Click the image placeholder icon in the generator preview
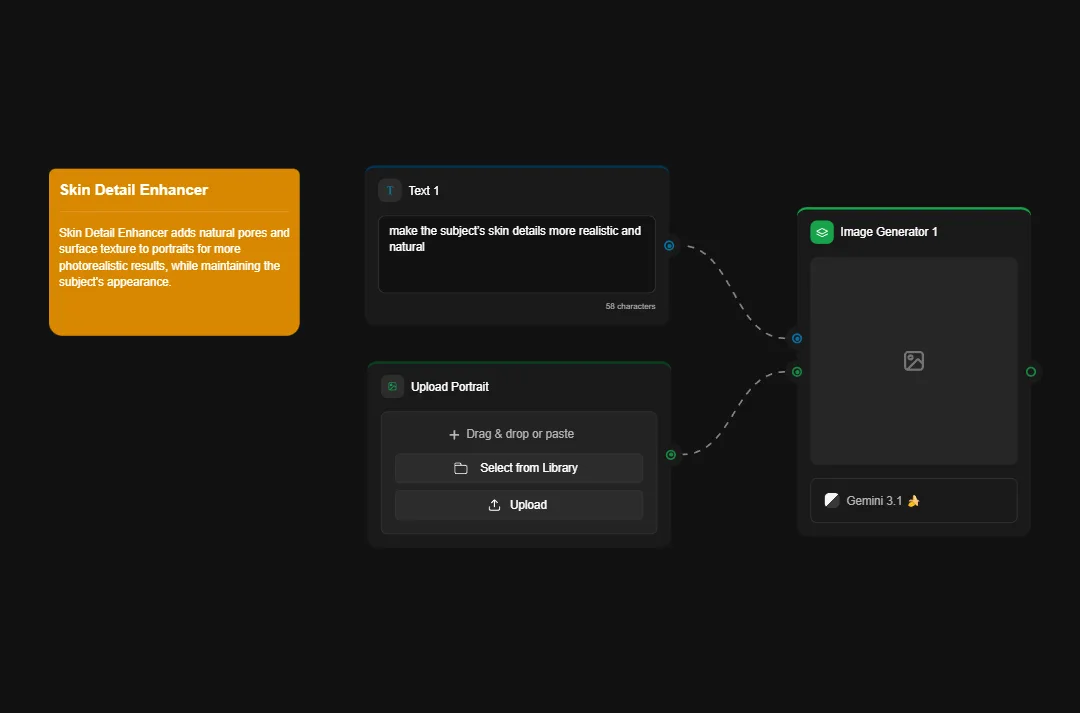This screenshot has width=1080, height=713. 913,361
